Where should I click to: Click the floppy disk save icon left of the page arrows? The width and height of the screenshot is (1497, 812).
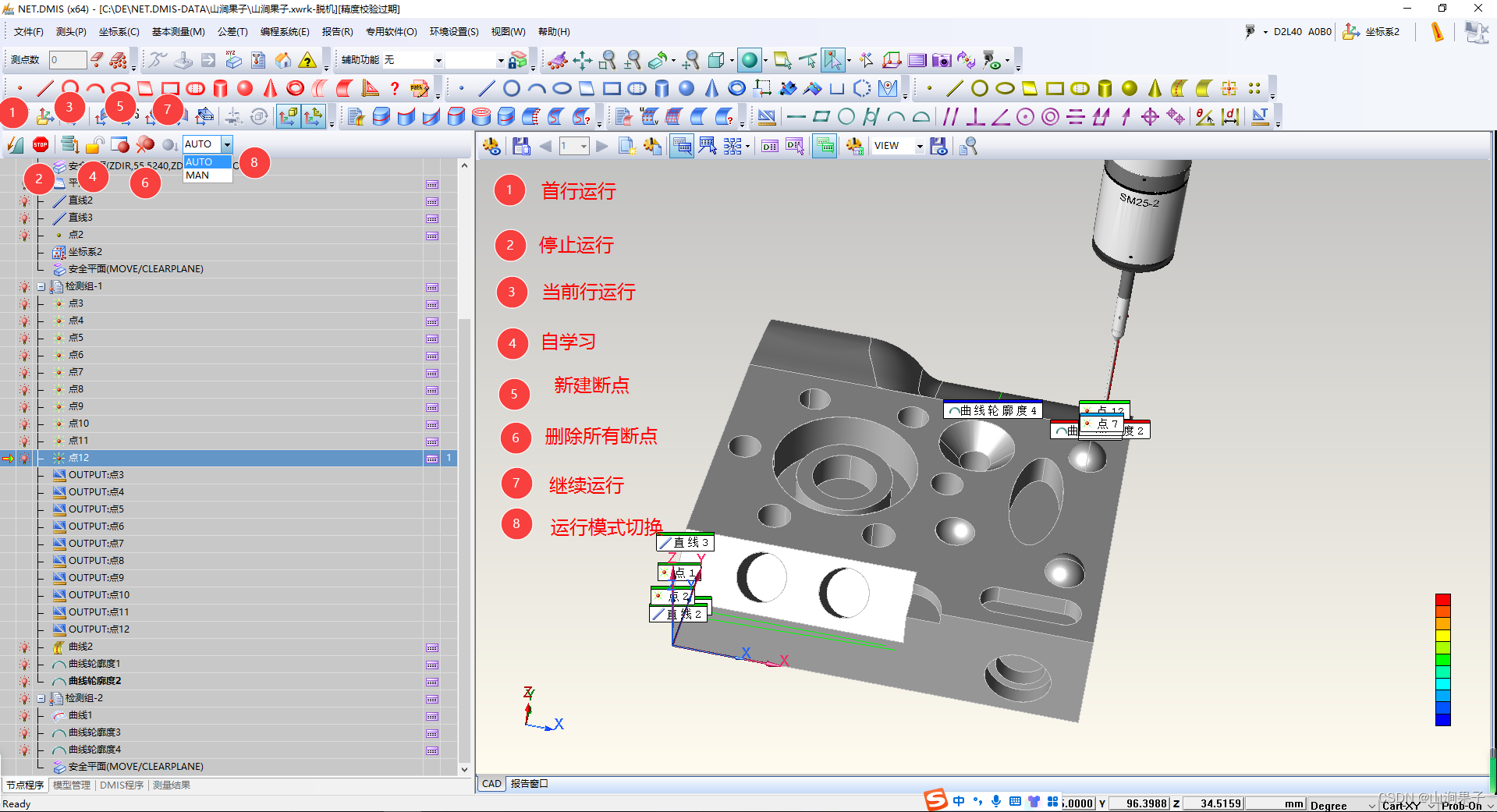pos(521,146)
